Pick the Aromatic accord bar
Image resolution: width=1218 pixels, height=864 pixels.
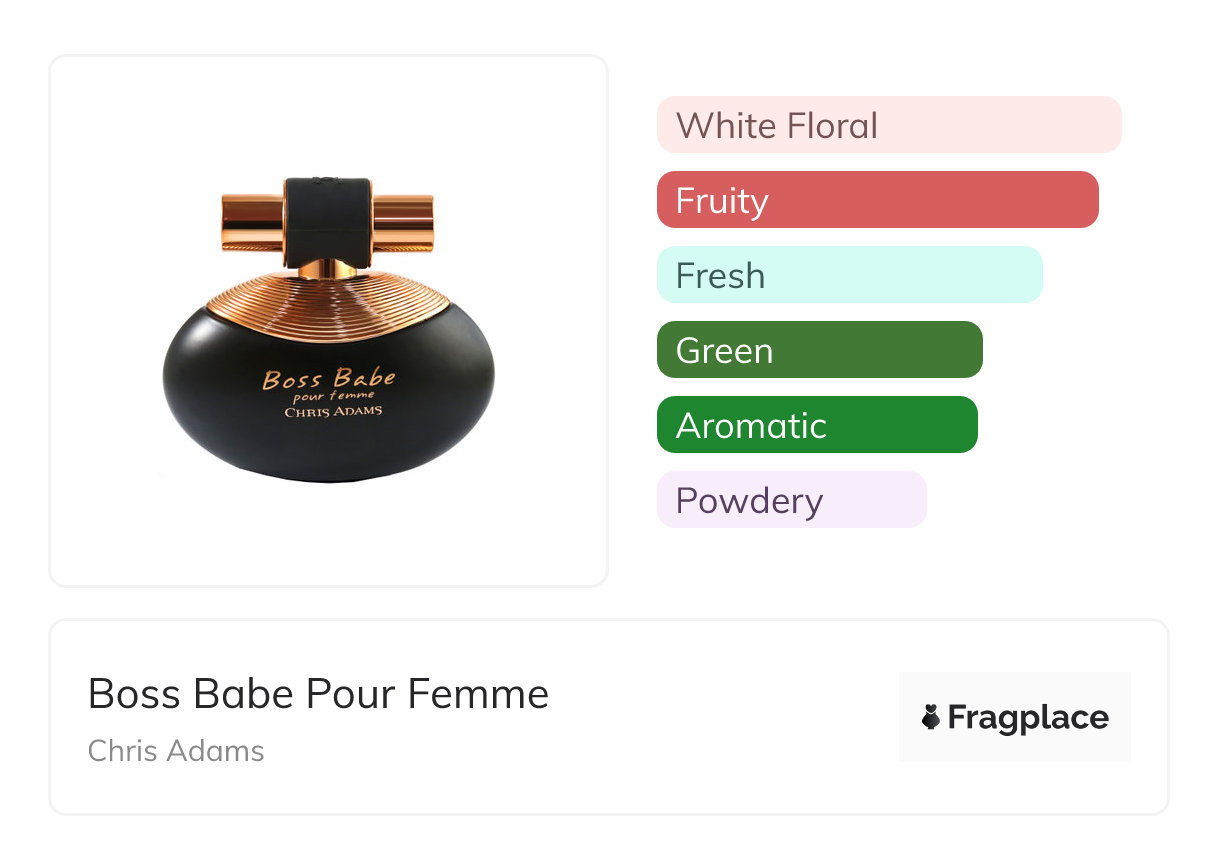pyautogui.click(x=816, y=425)
